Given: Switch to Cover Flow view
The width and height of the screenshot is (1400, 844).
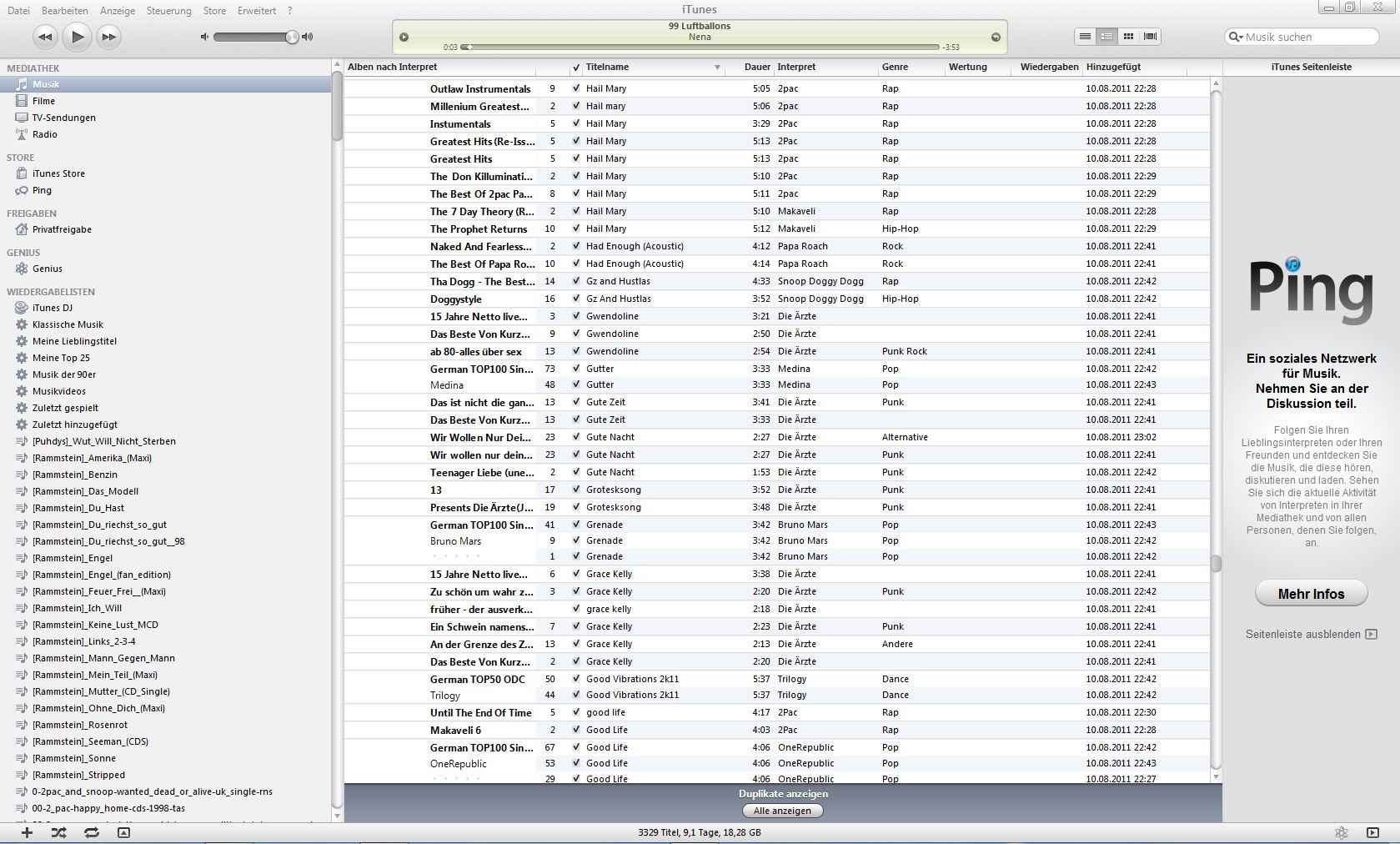Looking at the screenshot, I should (1150, 37).
